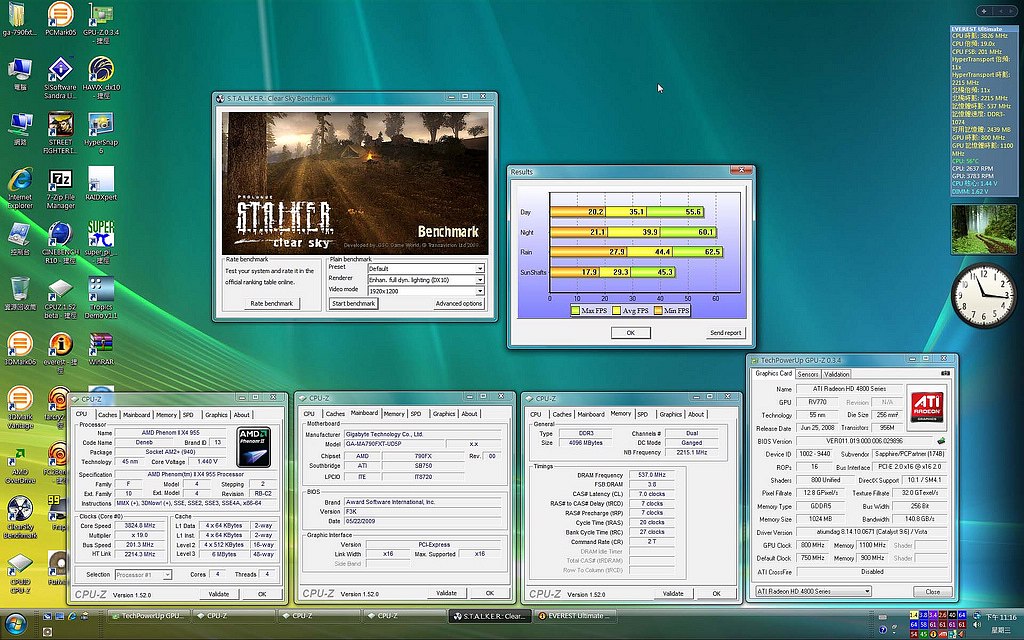Open the SiSoftware Sandra desktop icon

[x=60, y=78]
